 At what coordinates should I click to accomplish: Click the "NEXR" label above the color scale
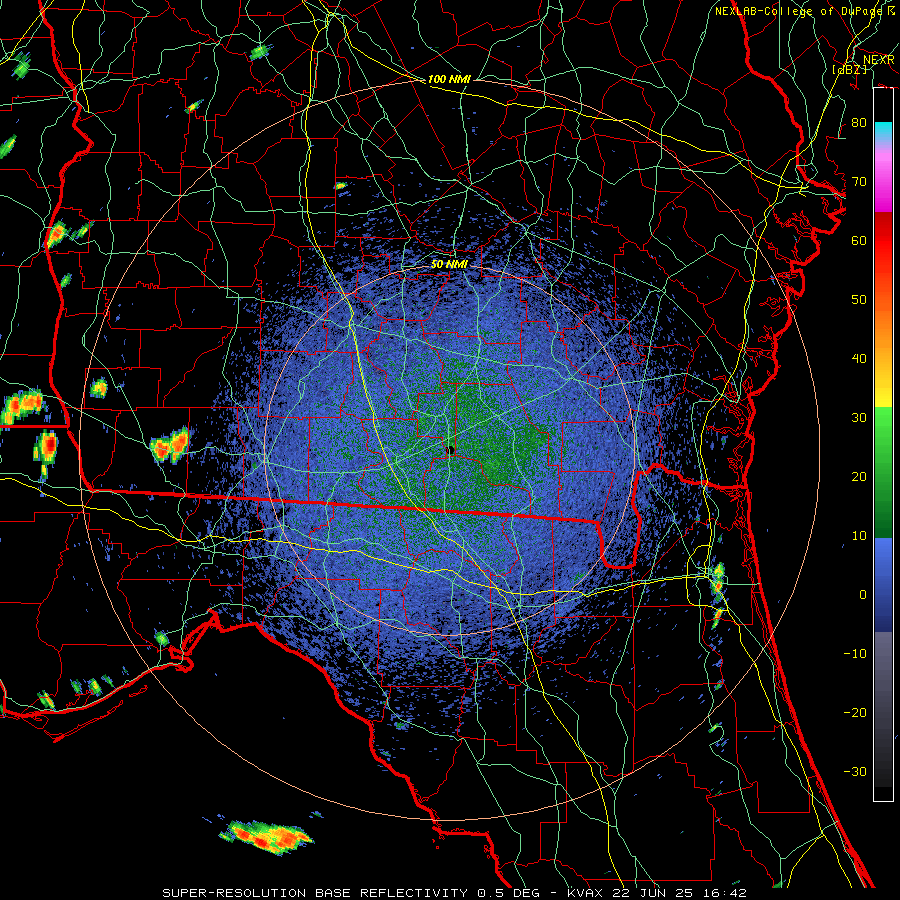pos(879,59)
